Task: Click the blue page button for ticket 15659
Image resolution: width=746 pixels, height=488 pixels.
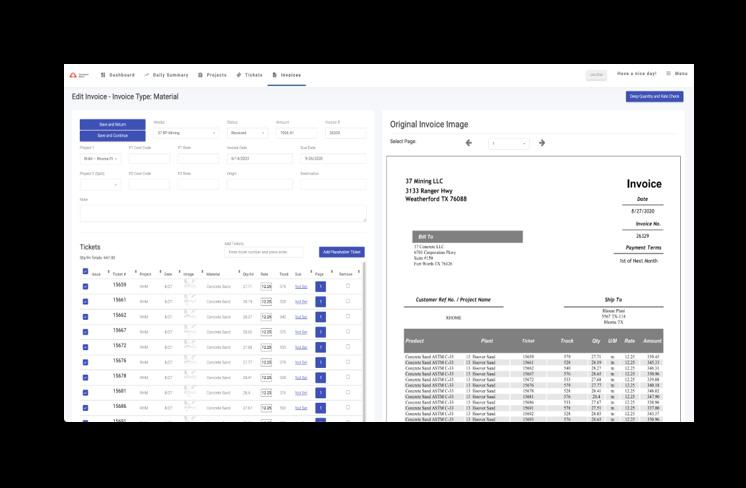Action: (x=321, y=286)
